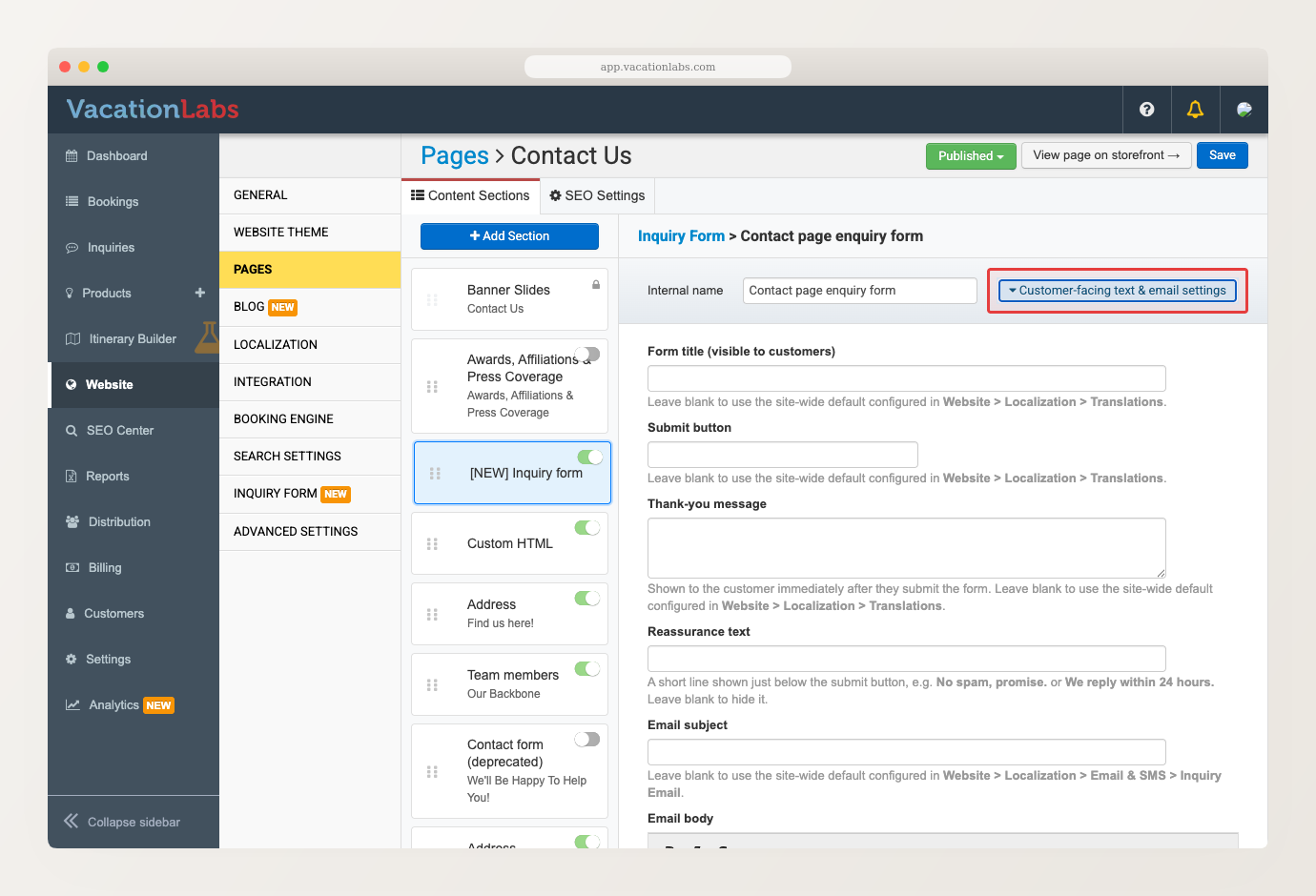This screenshot has height=896, width=1316.
Task: Click the Inquiries chat bubble icon
Action: click(72, 248)
